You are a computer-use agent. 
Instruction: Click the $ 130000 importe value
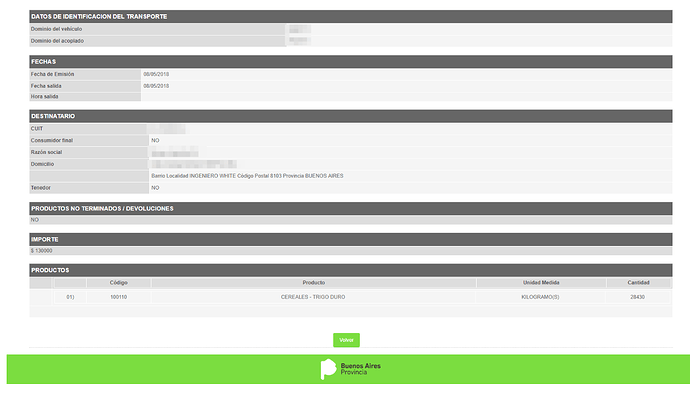tap(41, 251)
